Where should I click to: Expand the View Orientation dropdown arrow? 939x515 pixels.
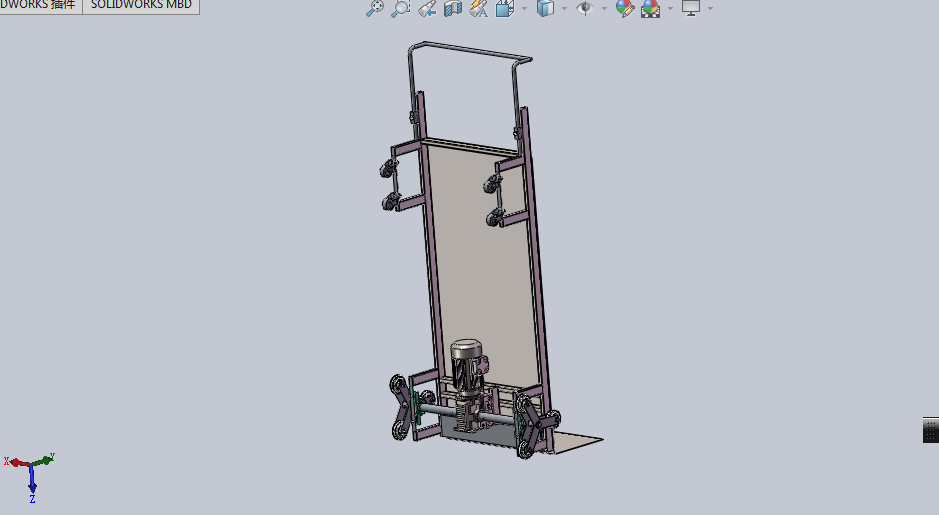(525, 8)
